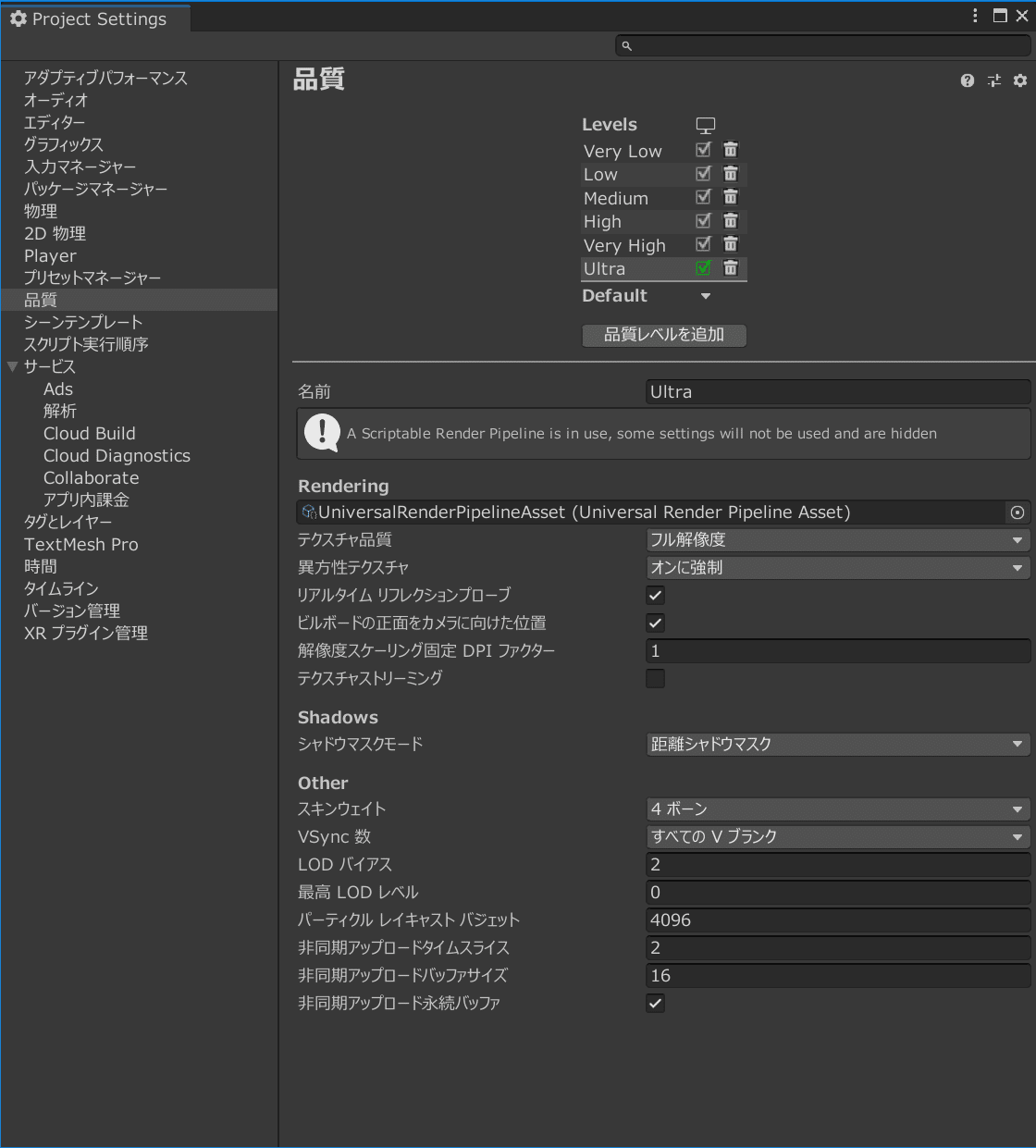The height and width of the screenshot is (1148, 1036).
Task: Select Cloud Build service entry
Action: (x=90, y=433)
